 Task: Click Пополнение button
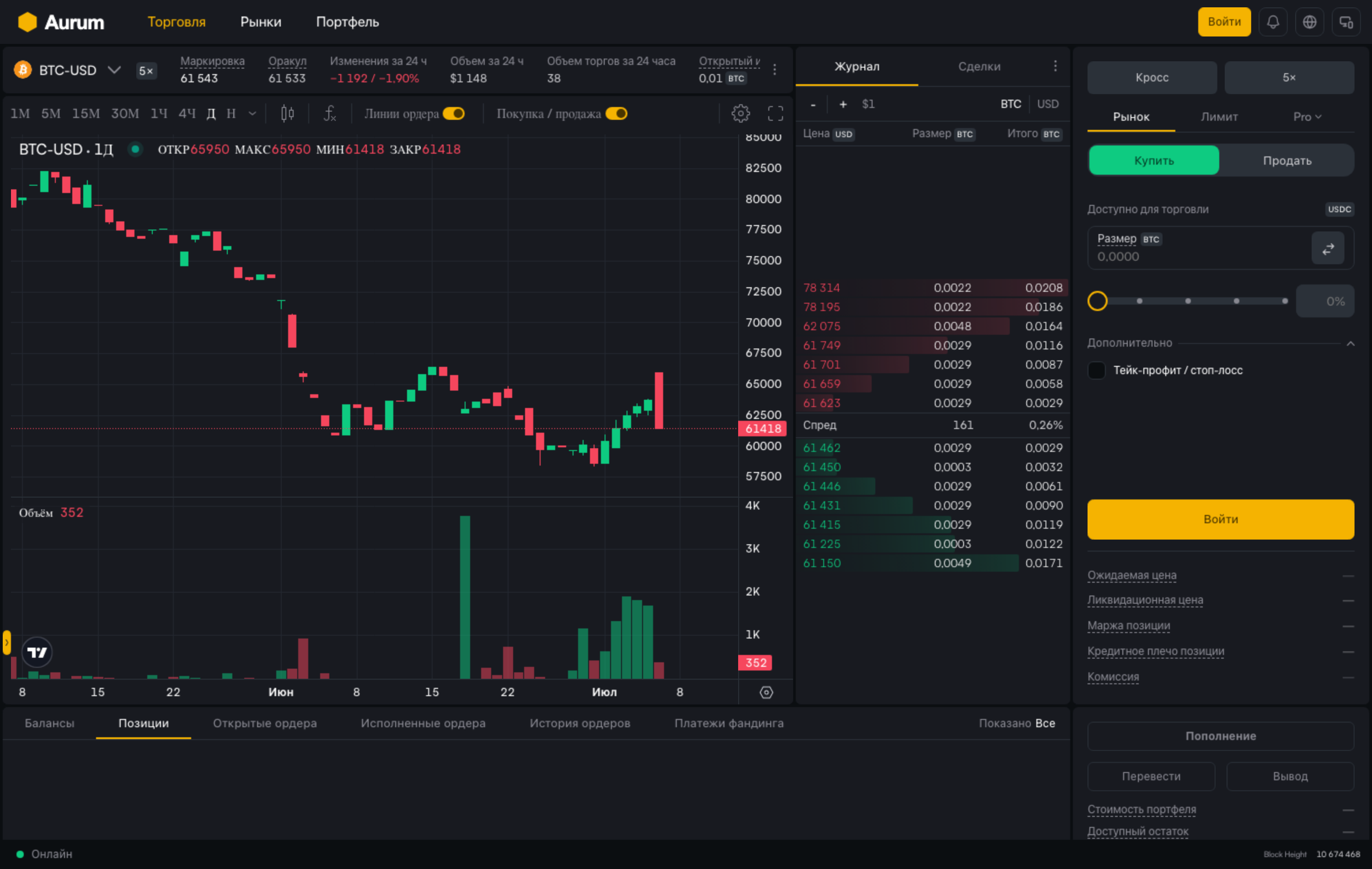point(1220,735)
